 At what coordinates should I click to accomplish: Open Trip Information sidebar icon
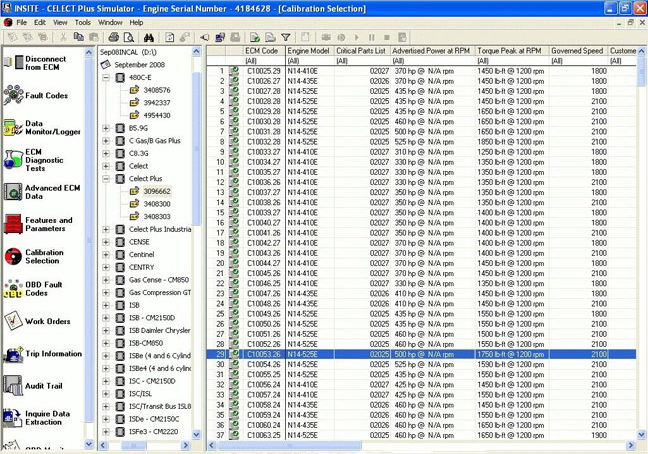(x=13, y=354)
